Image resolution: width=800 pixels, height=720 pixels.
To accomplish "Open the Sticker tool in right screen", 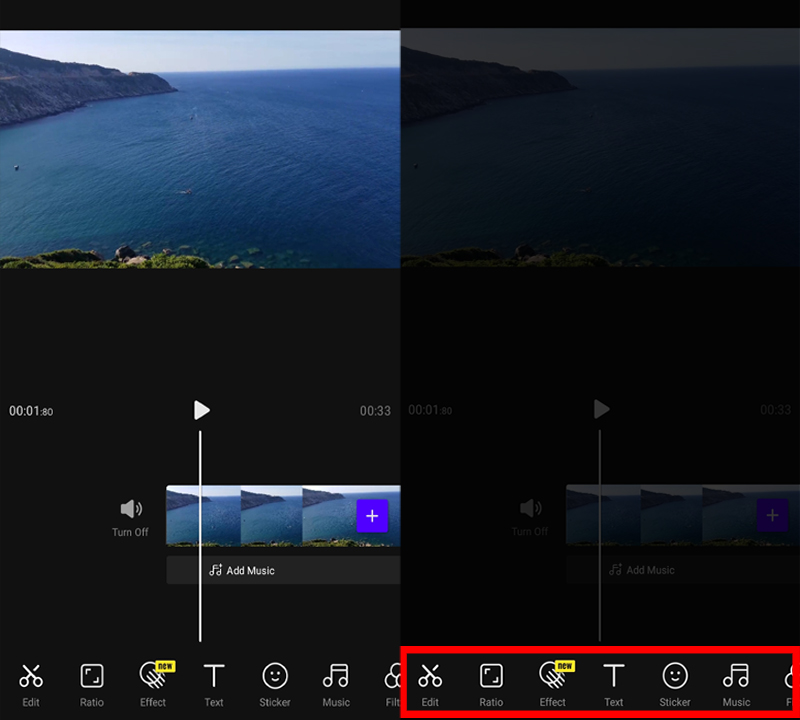I will click(x=675, y=685).
